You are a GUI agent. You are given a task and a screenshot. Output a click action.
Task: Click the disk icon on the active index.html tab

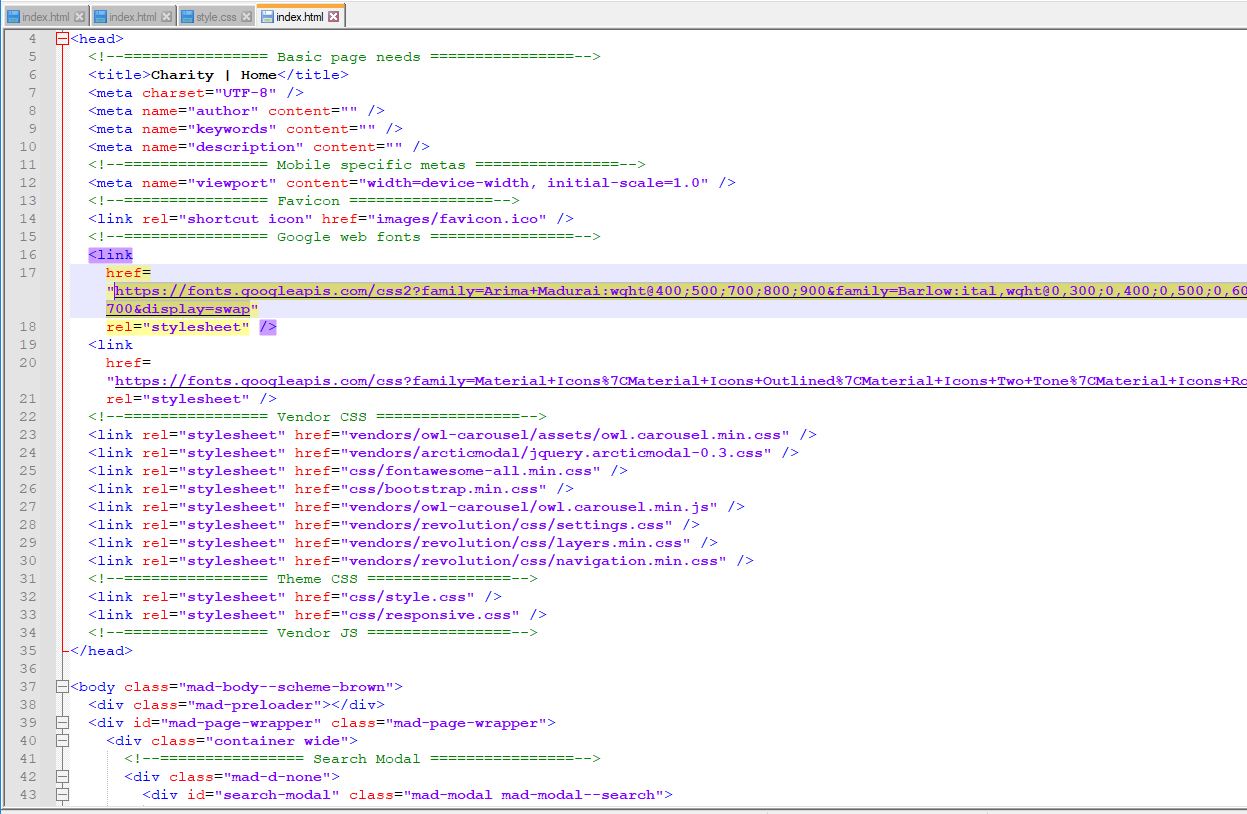click(x=266, y=17)
